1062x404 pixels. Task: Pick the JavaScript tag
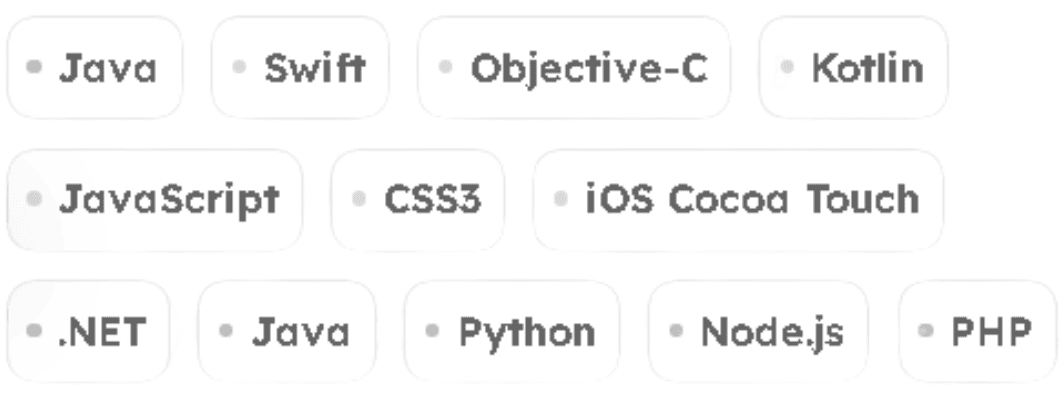point(154,199)
